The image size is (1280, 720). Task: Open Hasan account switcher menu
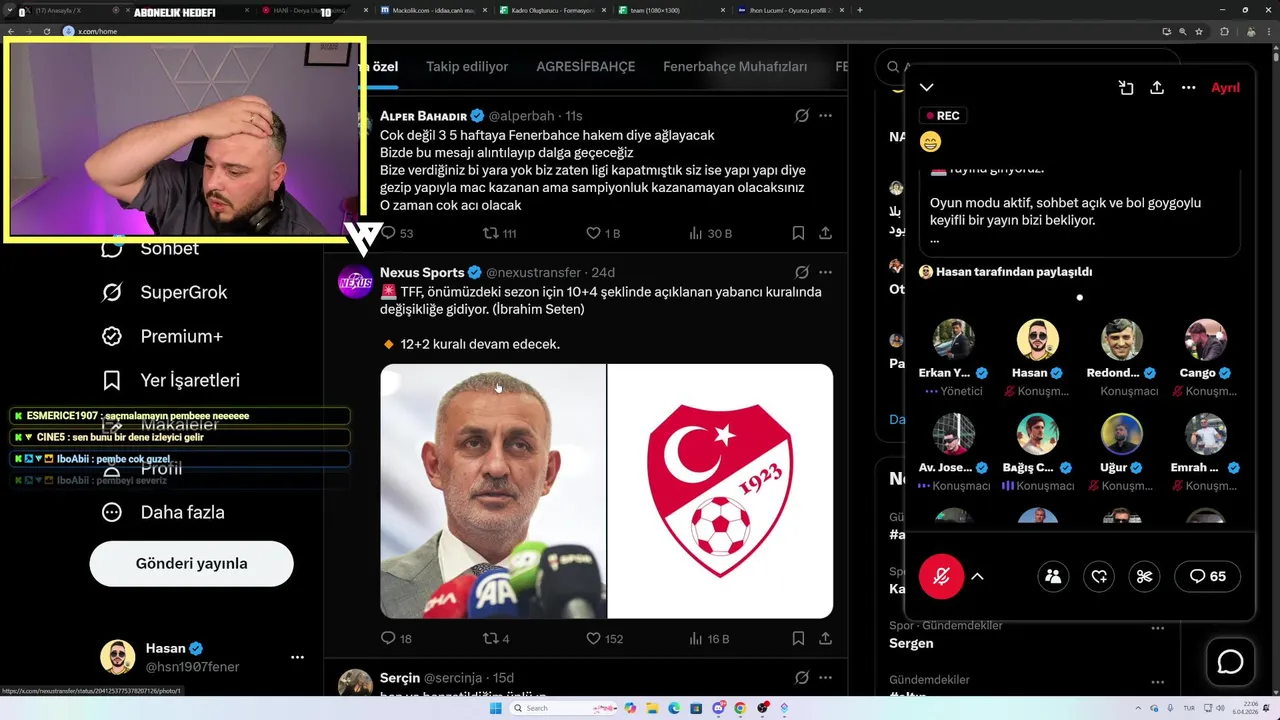pyautogui.click(x=297, y=657)
